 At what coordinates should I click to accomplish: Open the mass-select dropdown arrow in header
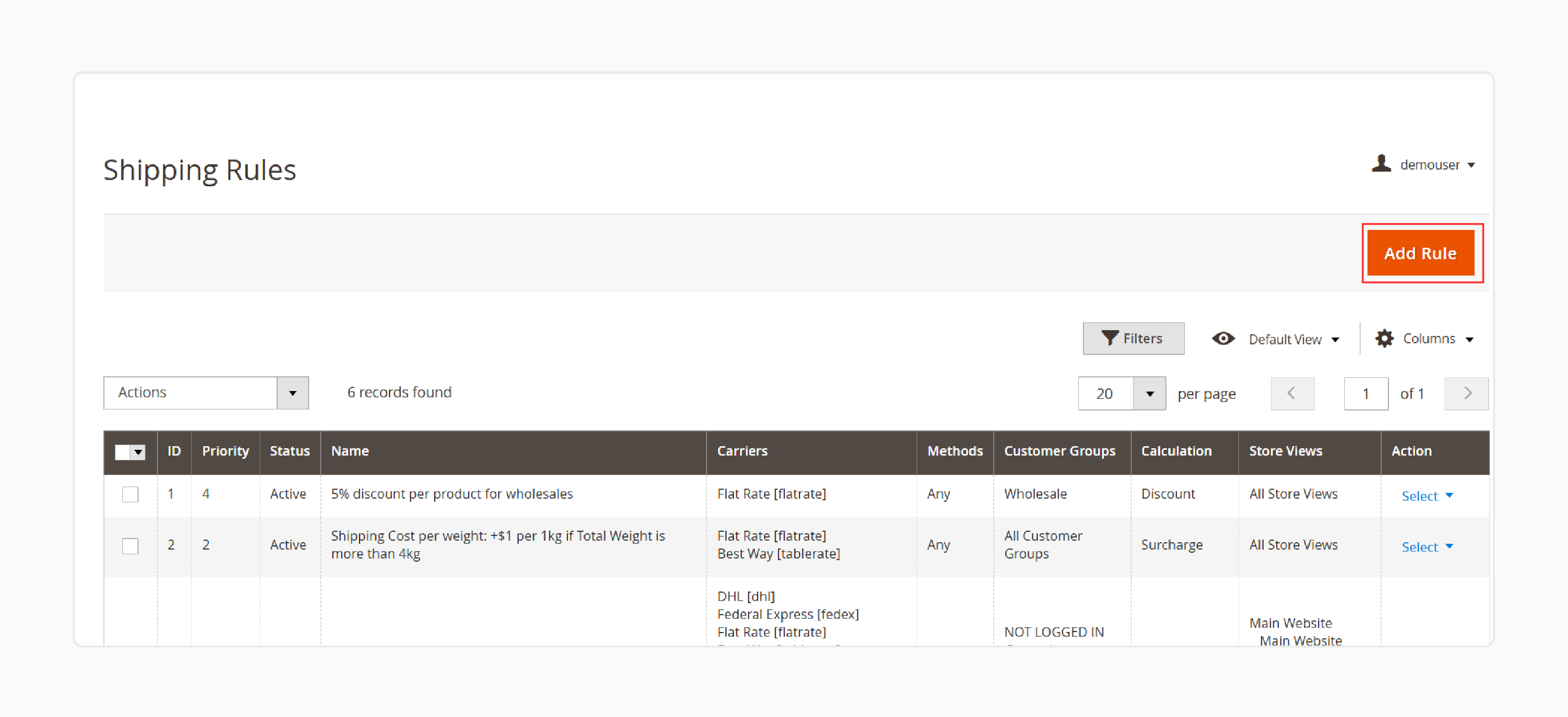click(138, 452)
